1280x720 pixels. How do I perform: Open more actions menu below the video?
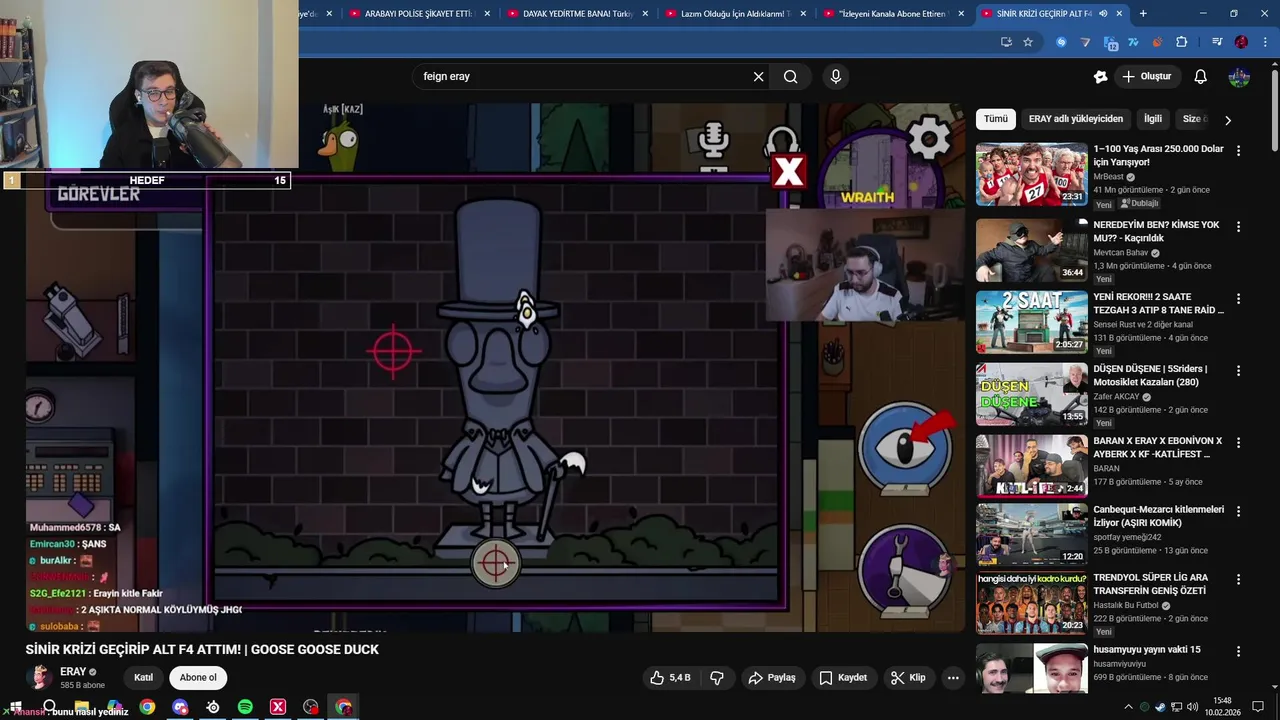(953, 678)
